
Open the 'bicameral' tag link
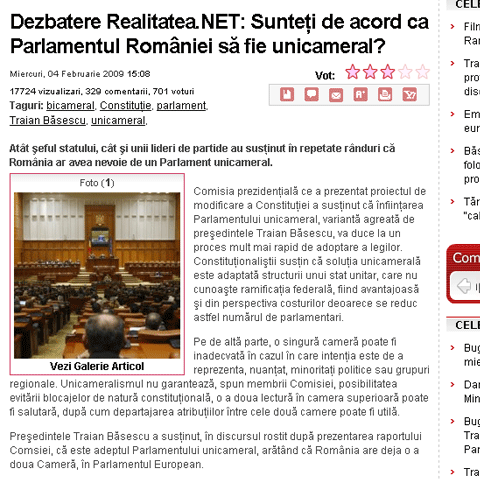[70, 106]
